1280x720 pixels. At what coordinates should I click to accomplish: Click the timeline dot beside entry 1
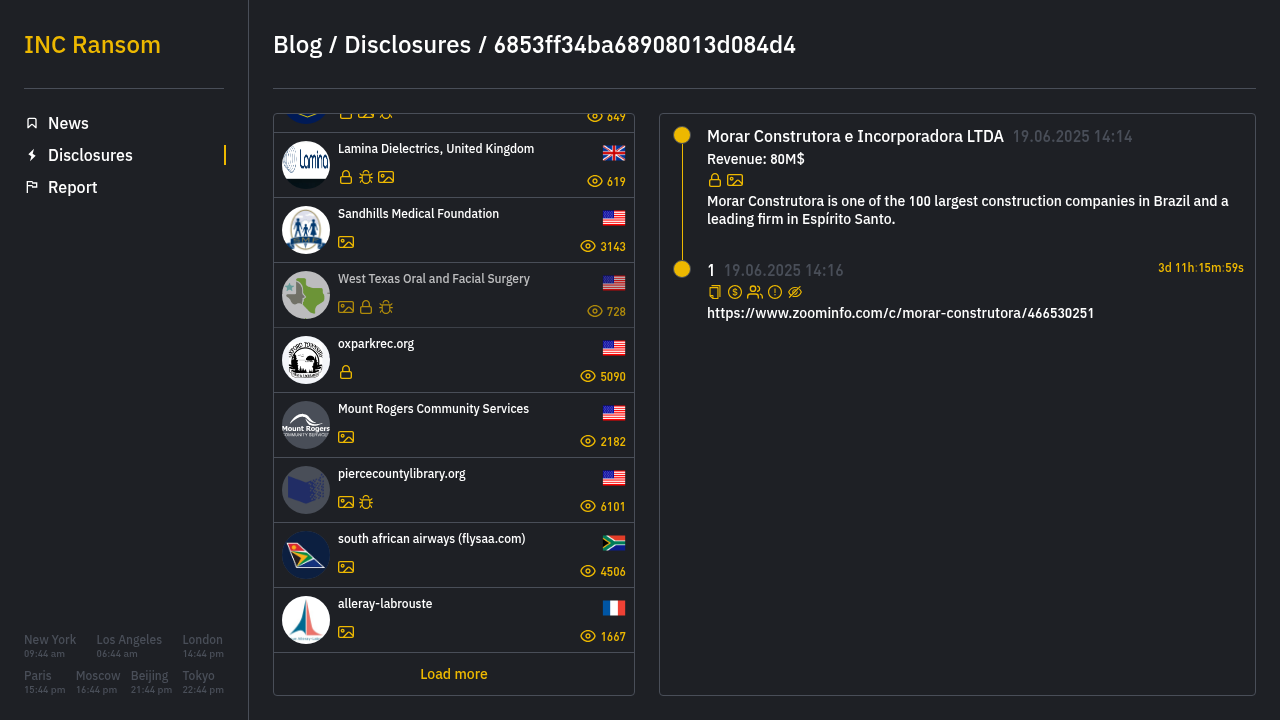click(682, 269)
